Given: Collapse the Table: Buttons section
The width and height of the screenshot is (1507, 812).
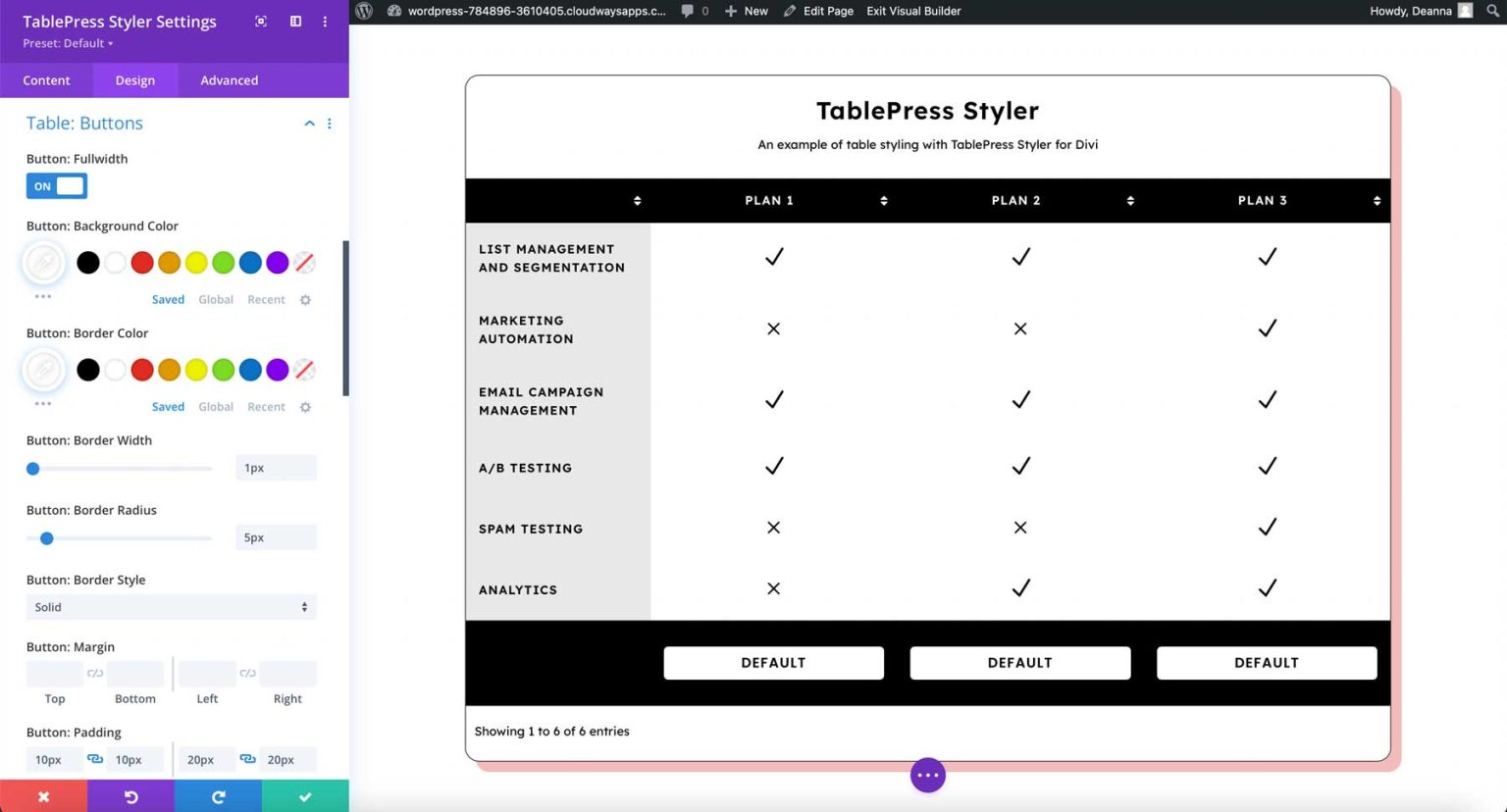Looking at the screenshot, I should point(309,123).
